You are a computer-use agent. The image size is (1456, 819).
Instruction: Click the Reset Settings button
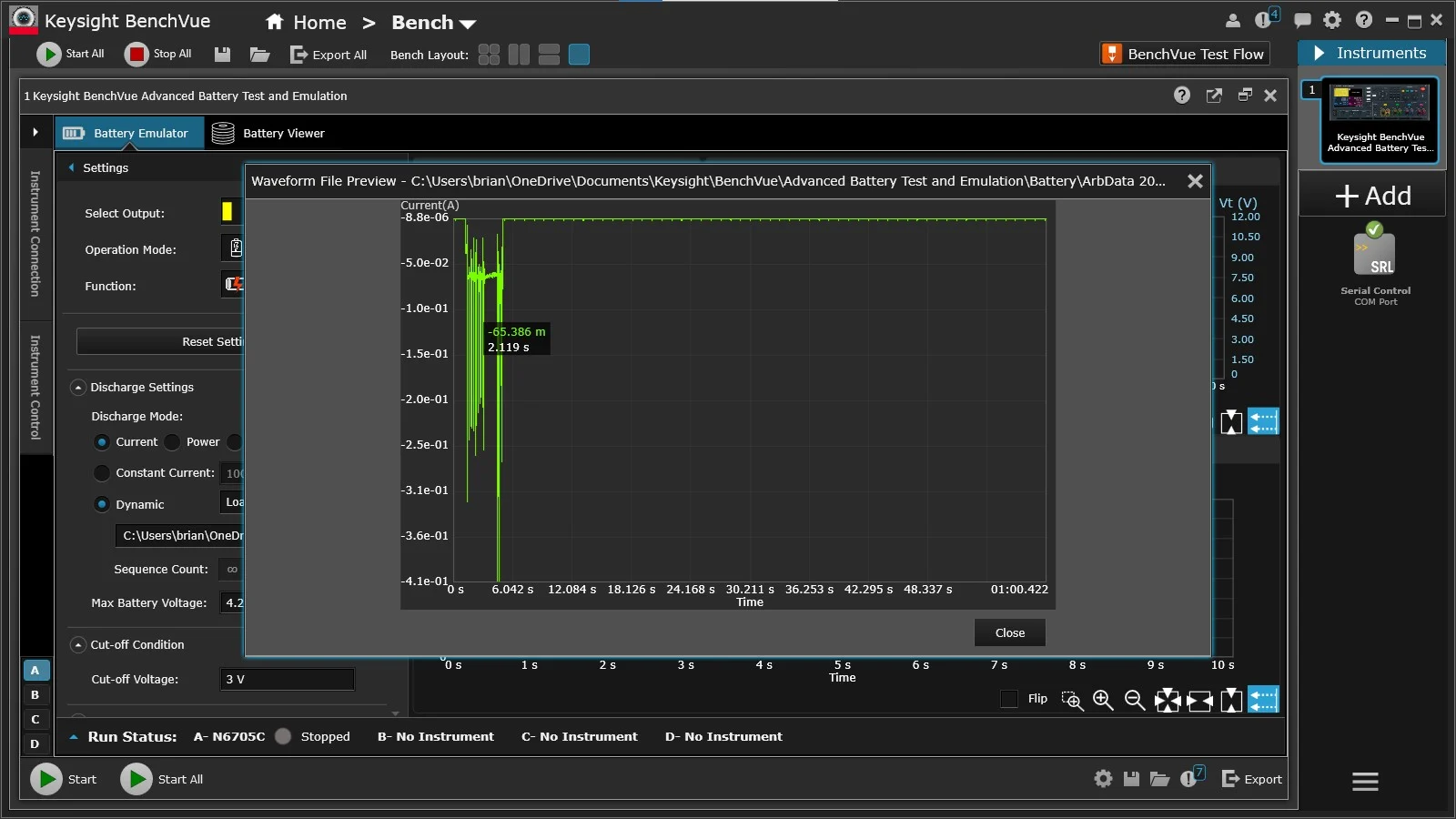[x=160, y=341]
